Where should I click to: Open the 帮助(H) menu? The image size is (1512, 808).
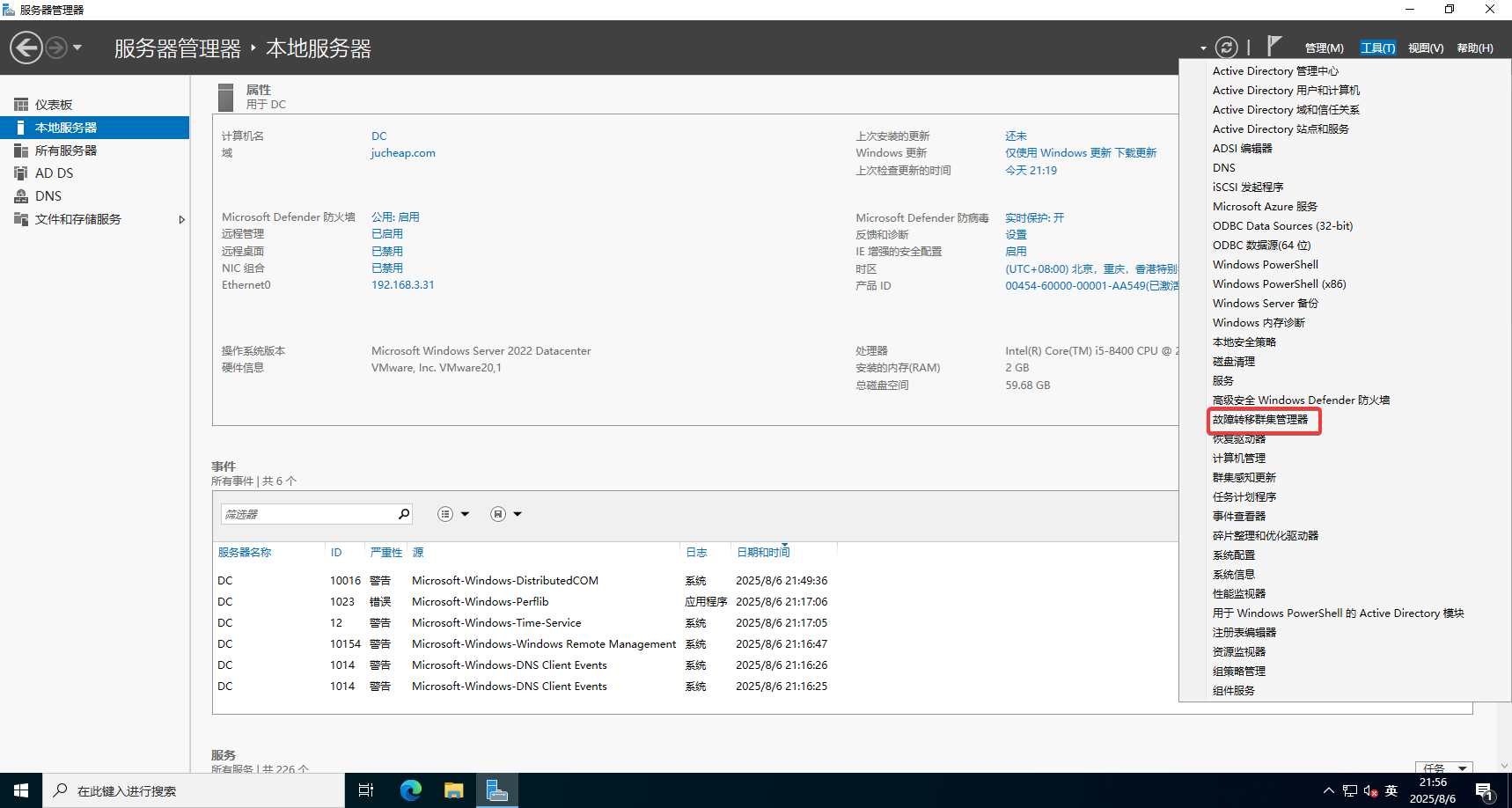pyautogui.click(x=1475, y=48)
